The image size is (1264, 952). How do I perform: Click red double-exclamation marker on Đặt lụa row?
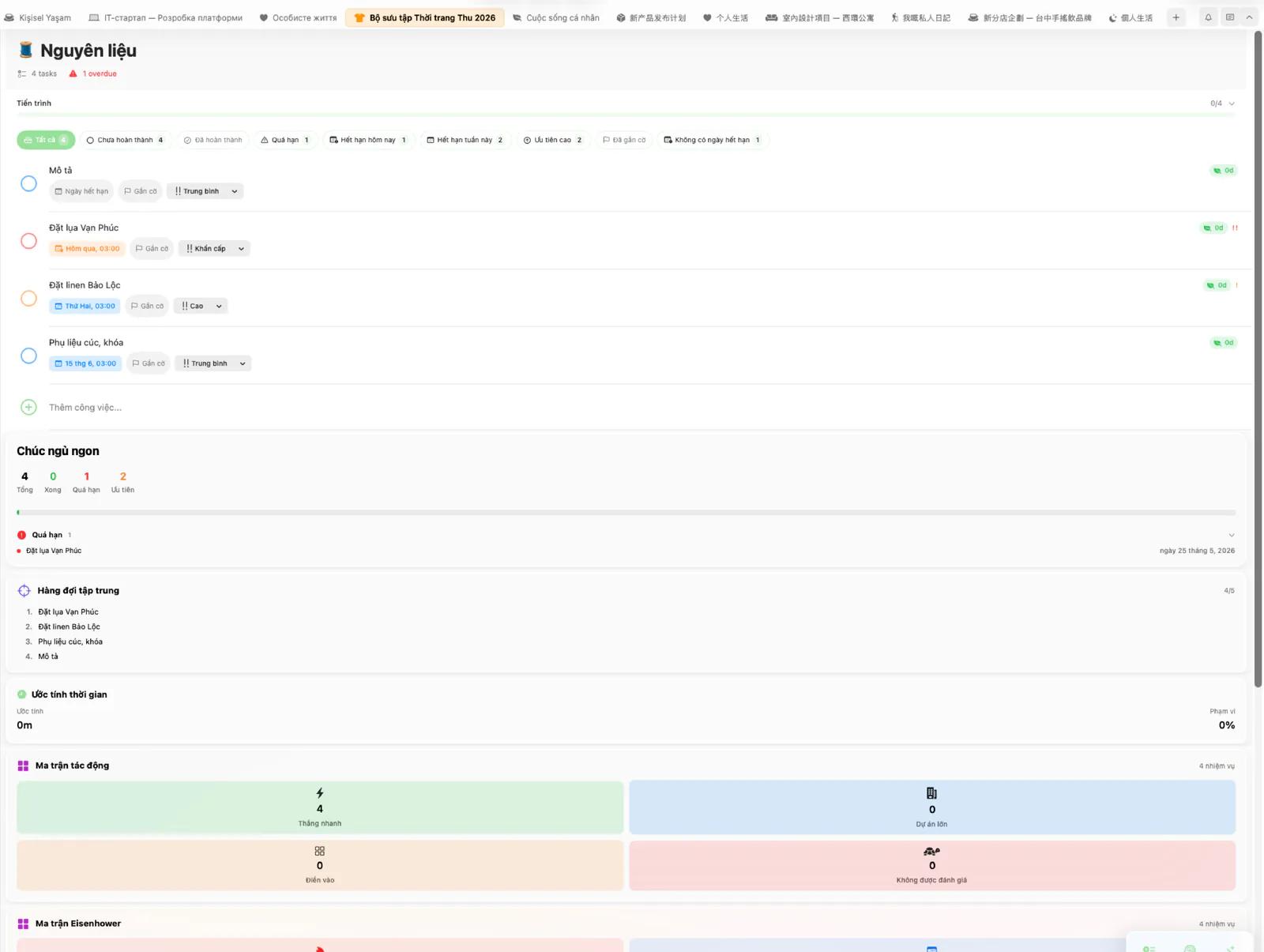(1235, 228)
